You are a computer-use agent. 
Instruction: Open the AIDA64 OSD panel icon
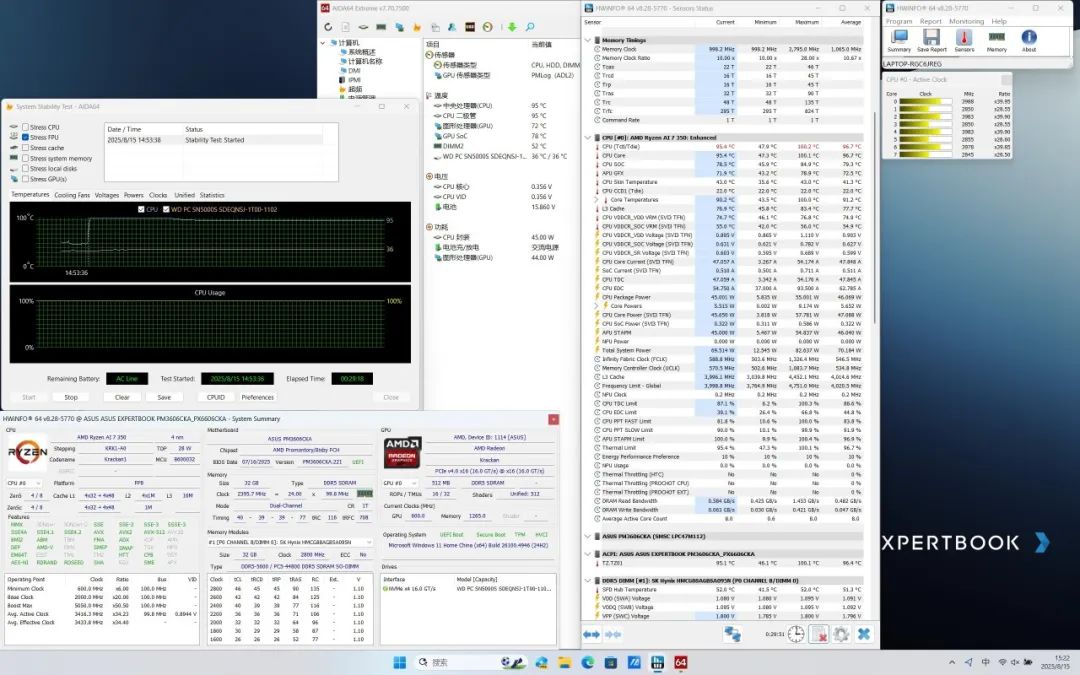coord(470,27)
